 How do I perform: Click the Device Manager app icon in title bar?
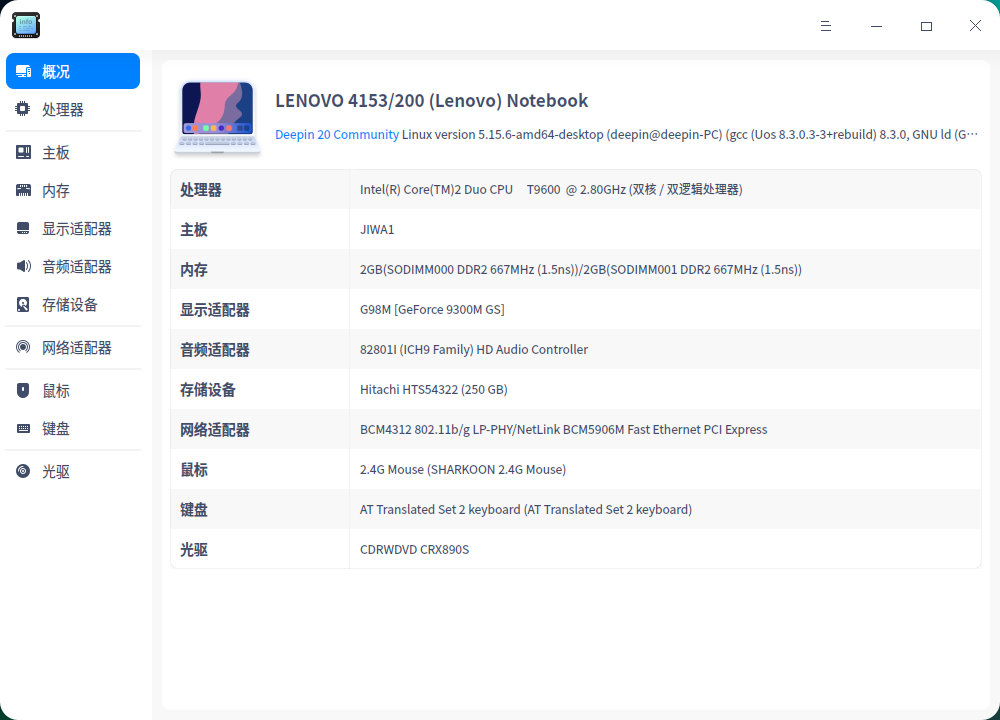pyautogui.click(x=26, y=25)
